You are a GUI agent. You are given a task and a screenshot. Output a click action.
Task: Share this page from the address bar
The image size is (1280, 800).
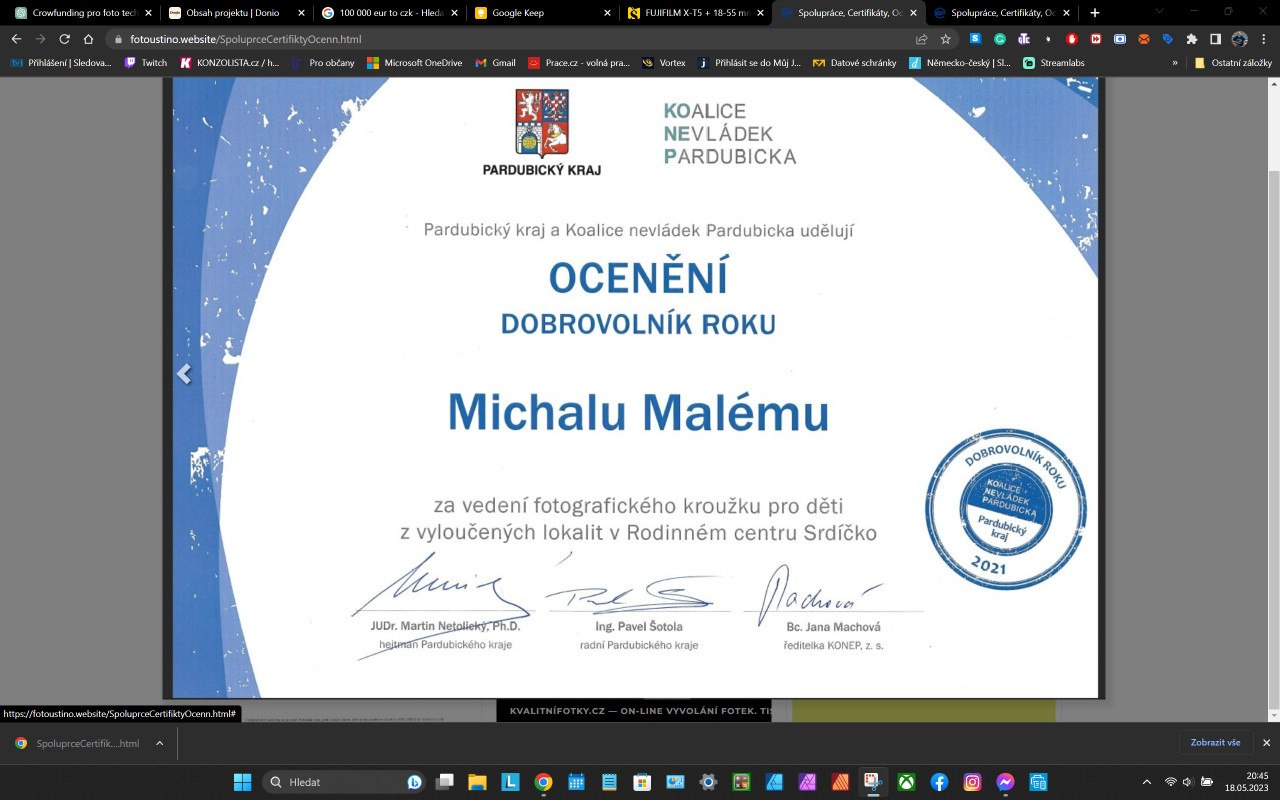tap(921, 39)
